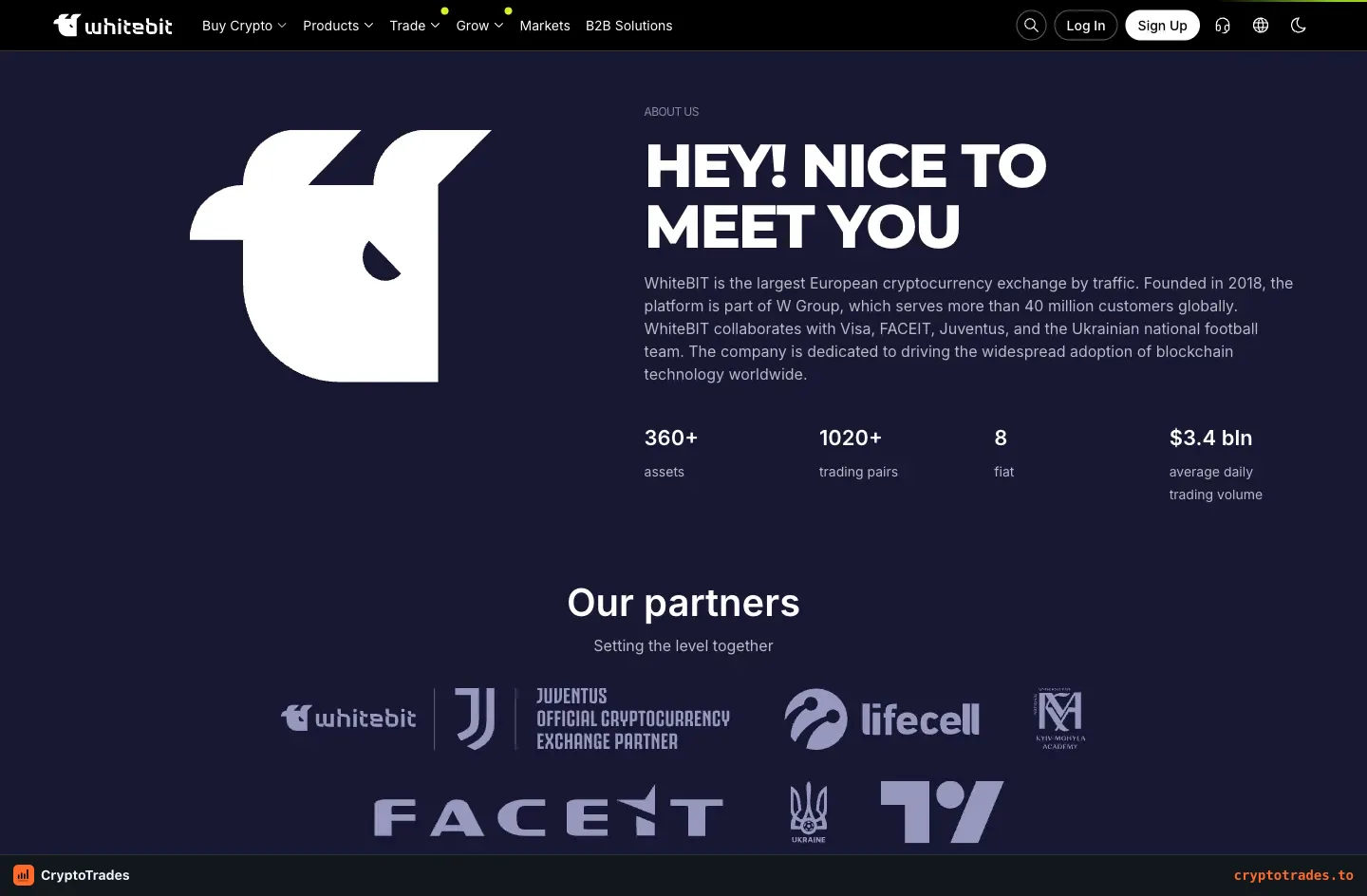Click the HEY! NICE TO MEET YOU heading
Viewport: 1367px width, 896px height.
coord(846,196)
